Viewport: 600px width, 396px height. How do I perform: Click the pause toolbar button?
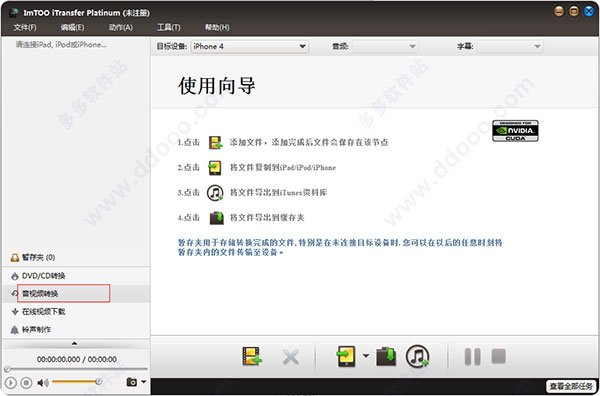473,356
